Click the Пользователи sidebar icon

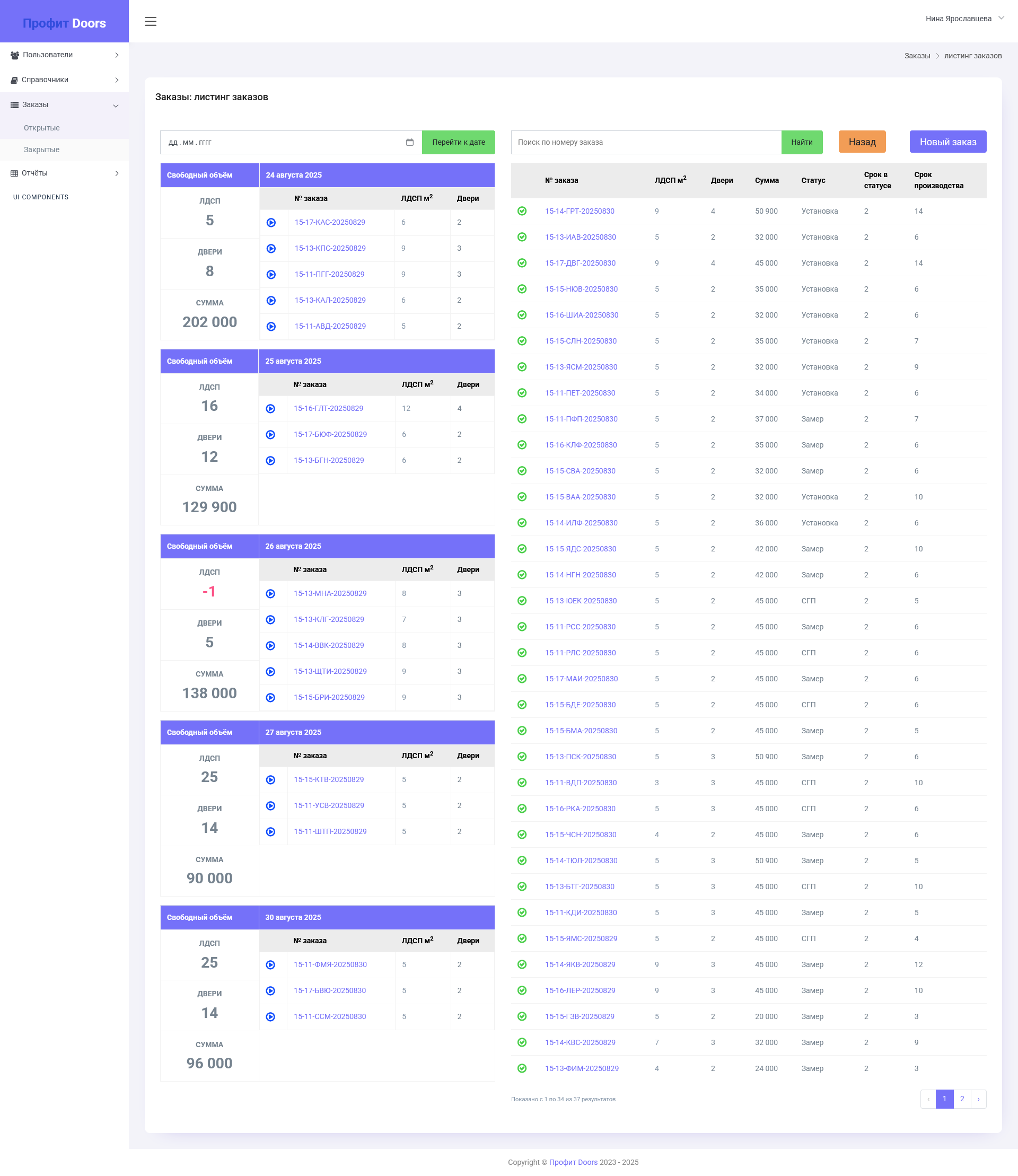(x=14, y=55)
